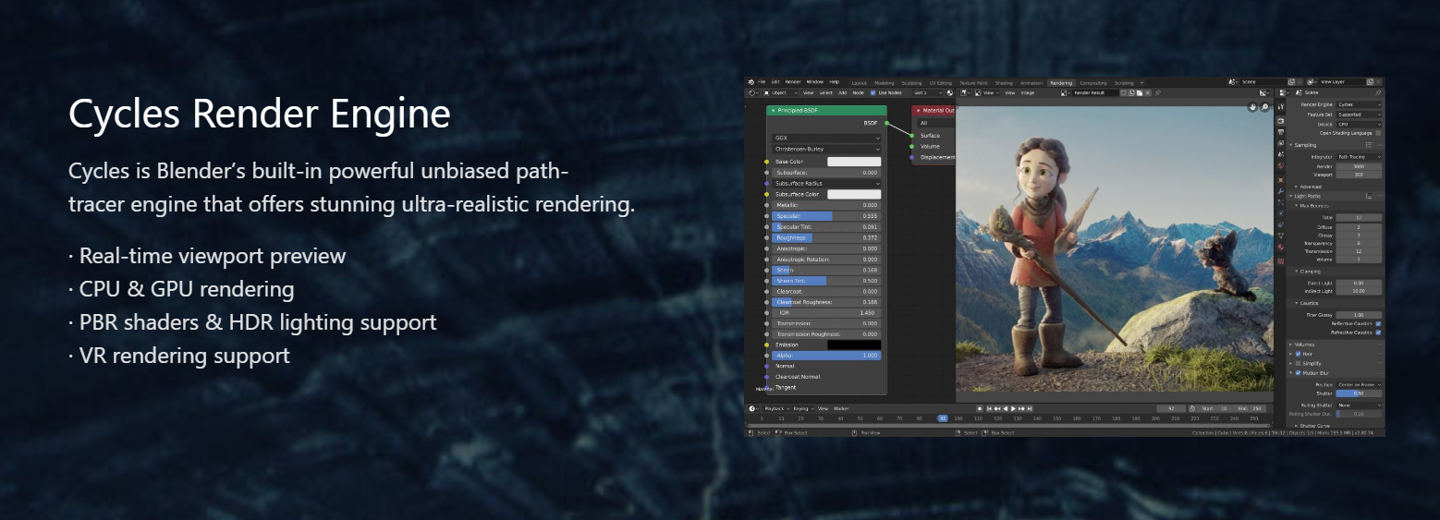Screen dimensions: 1440x520
Task: Unlink image with X beside Render Result
Action: (x=1148, y=93)
